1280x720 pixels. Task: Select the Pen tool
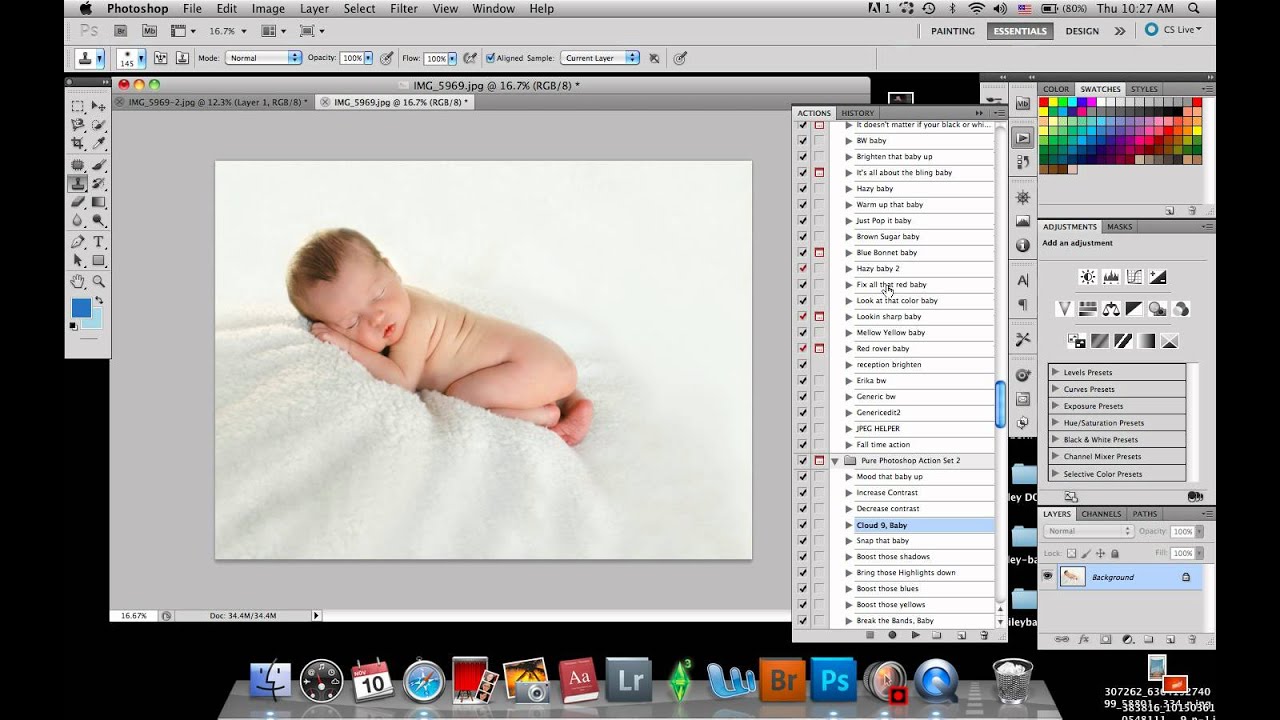pos(77,242)
